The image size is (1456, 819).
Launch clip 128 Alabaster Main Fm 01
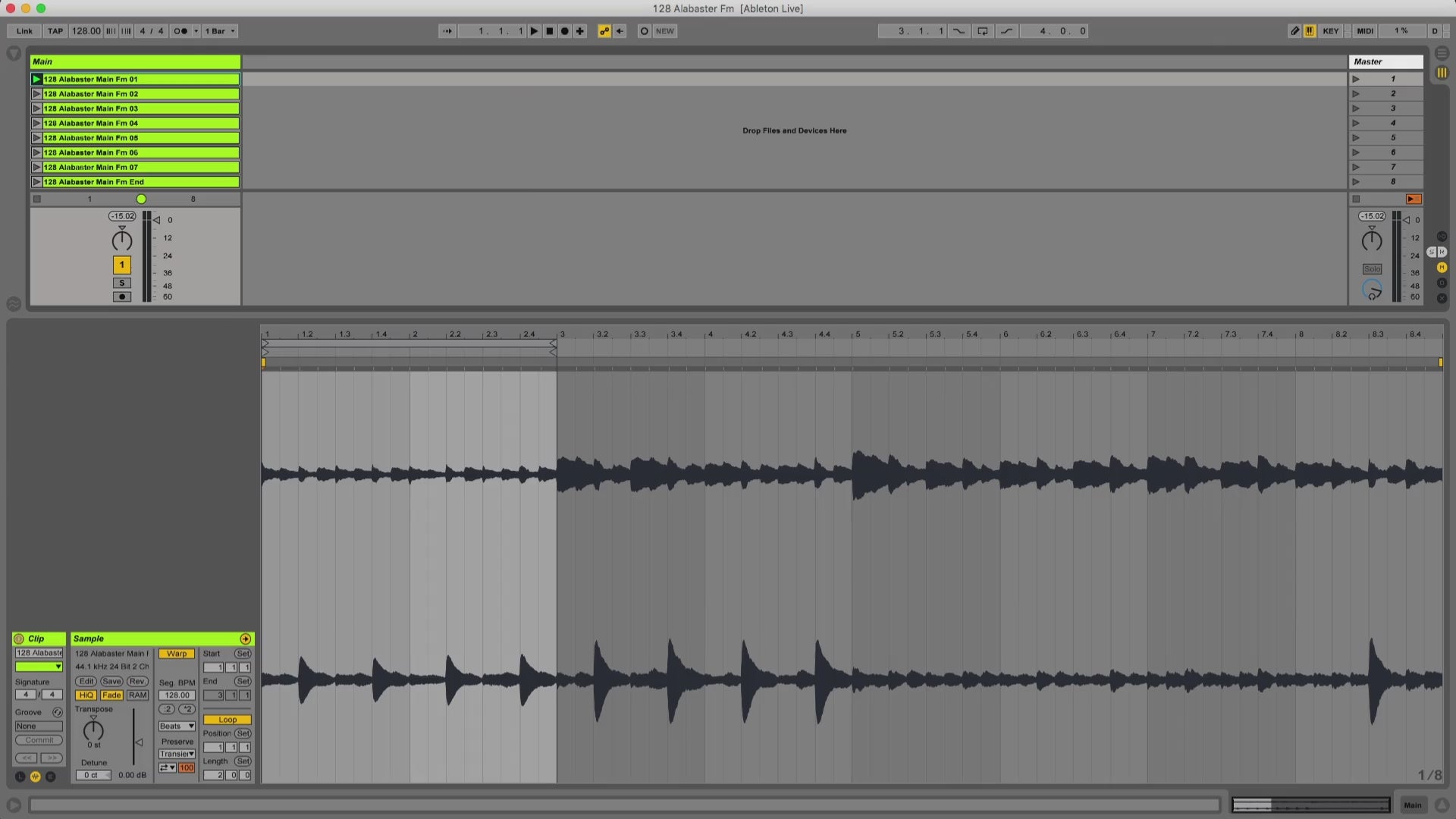point(36,79)
